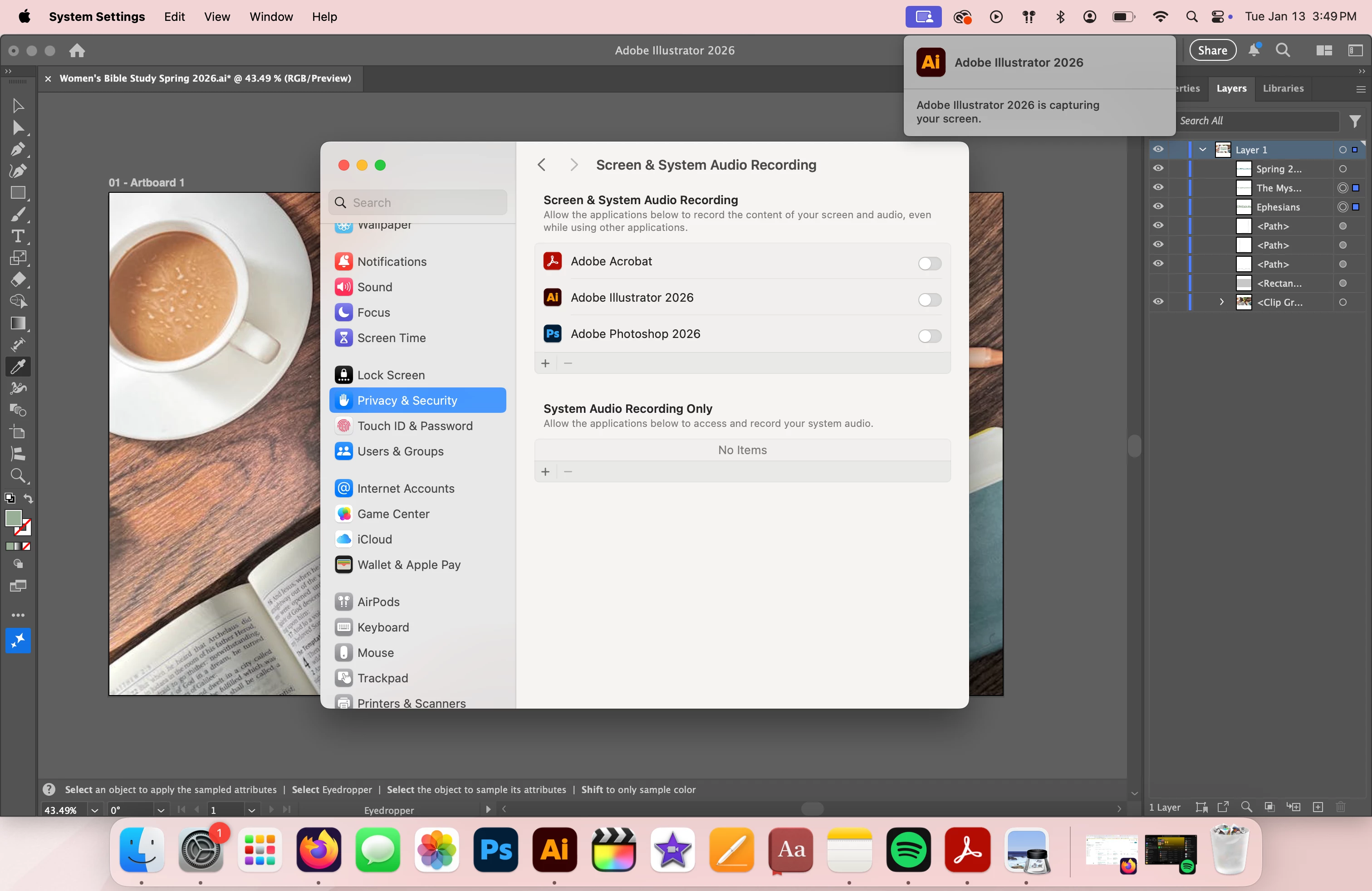The width and height of the screenshot is (1372, 891).
Task: Click the Layers panel filter icon
Action: [1355, 121]
